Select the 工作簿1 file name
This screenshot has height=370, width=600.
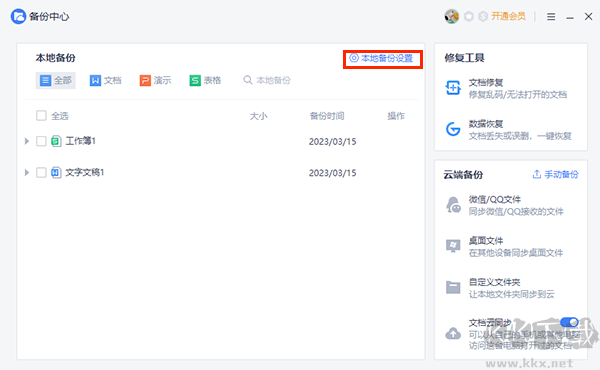(x=81, y=141)
